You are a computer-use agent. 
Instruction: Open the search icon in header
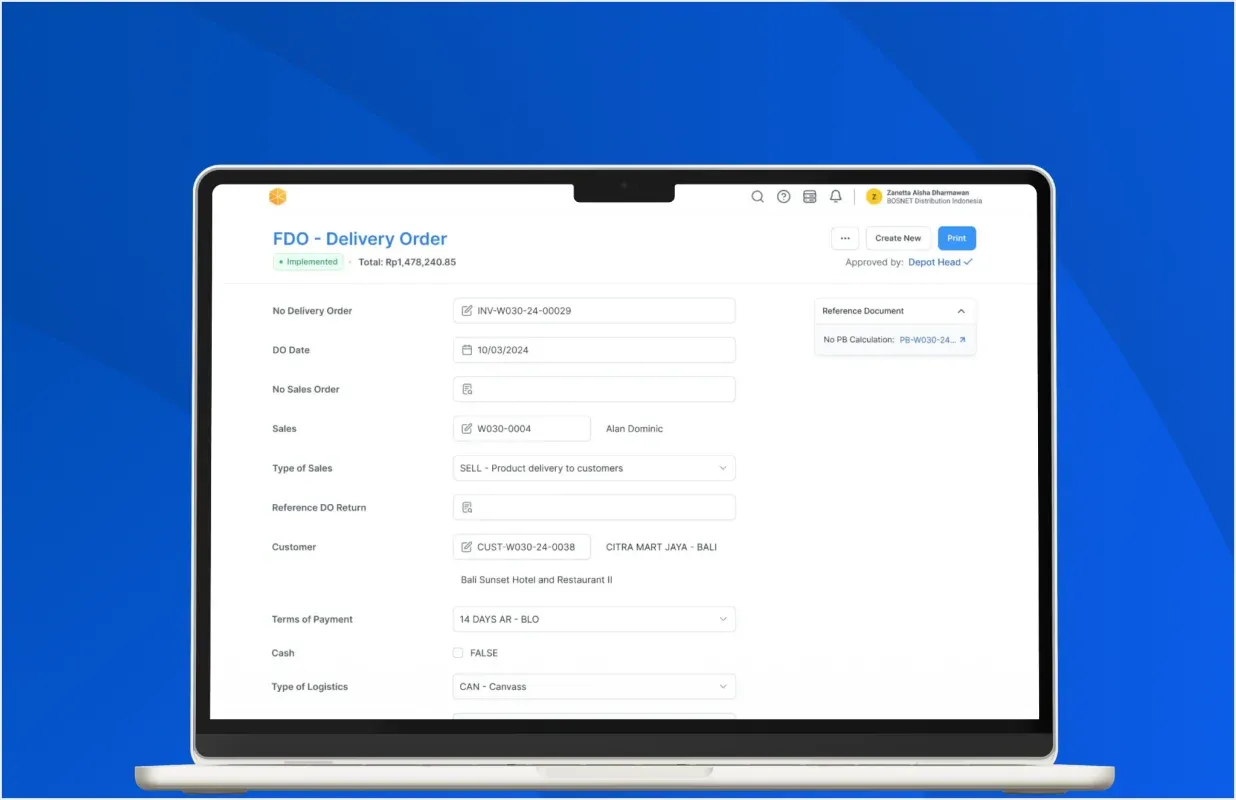758,197
